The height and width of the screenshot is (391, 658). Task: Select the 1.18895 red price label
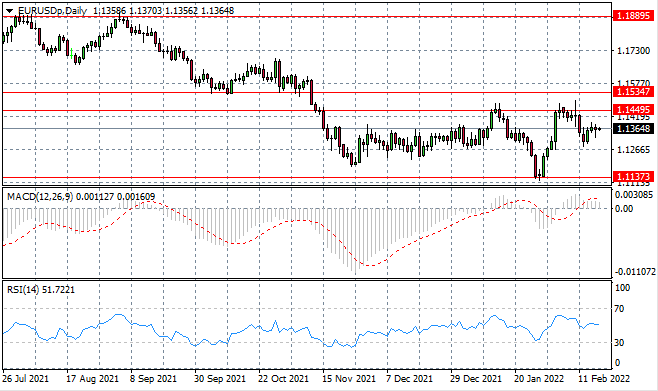coord(634,16)
